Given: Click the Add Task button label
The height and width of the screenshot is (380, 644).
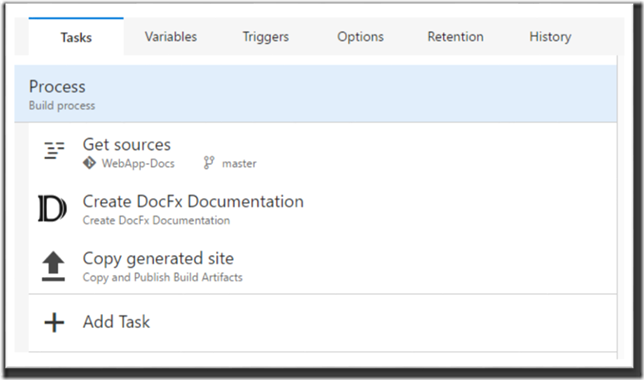Looking at the screenshot, I should click(116, 322).
